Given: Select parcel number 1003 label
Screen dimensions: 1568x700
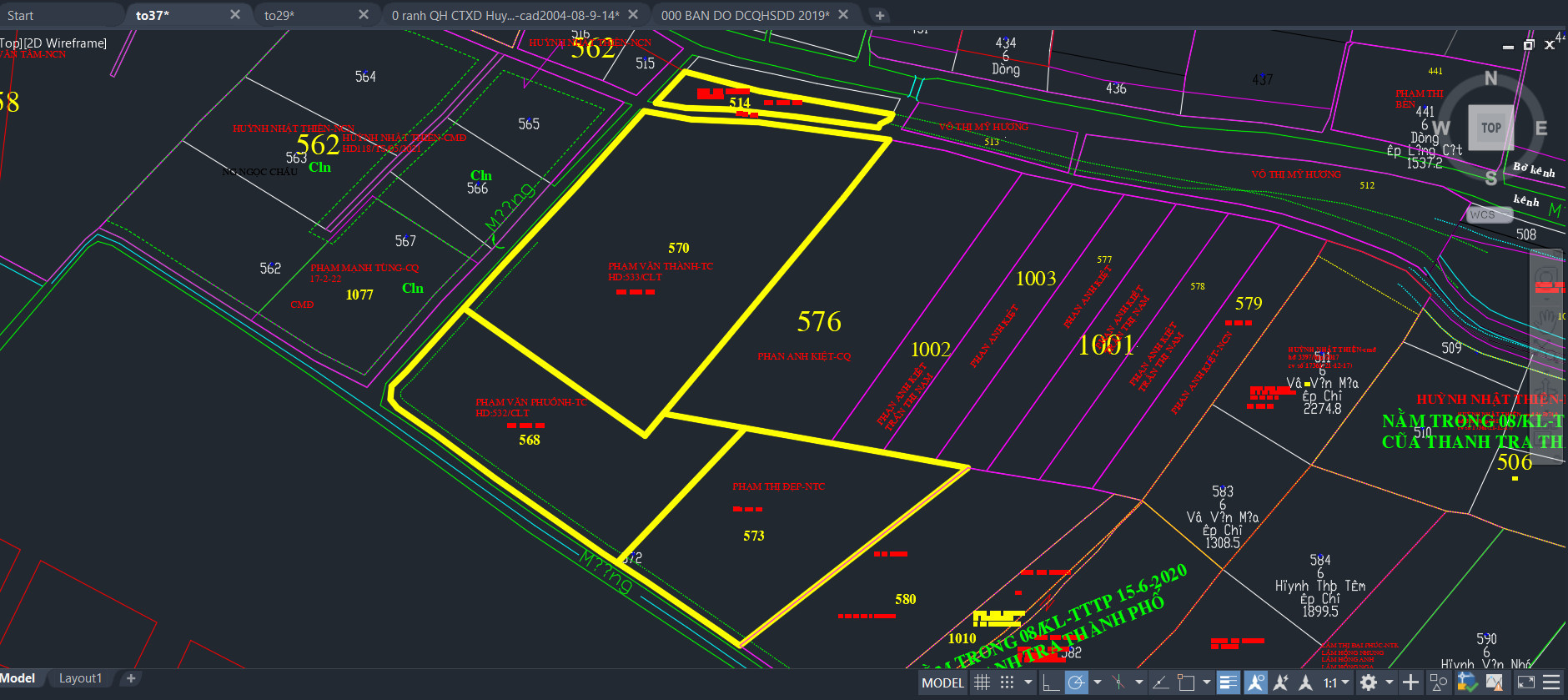Looking at the screenshot, I should pos(1036,279).
